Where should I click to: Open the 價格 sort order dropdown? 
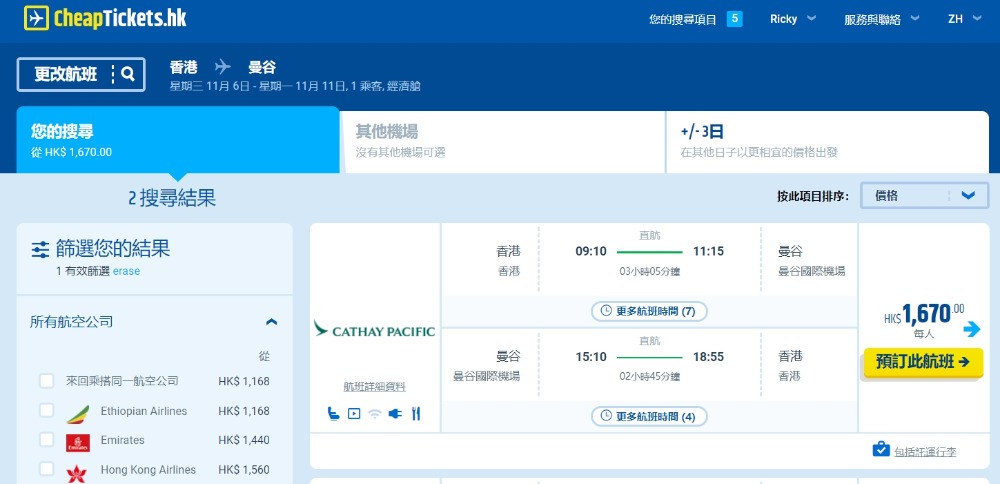coord(924,196)
